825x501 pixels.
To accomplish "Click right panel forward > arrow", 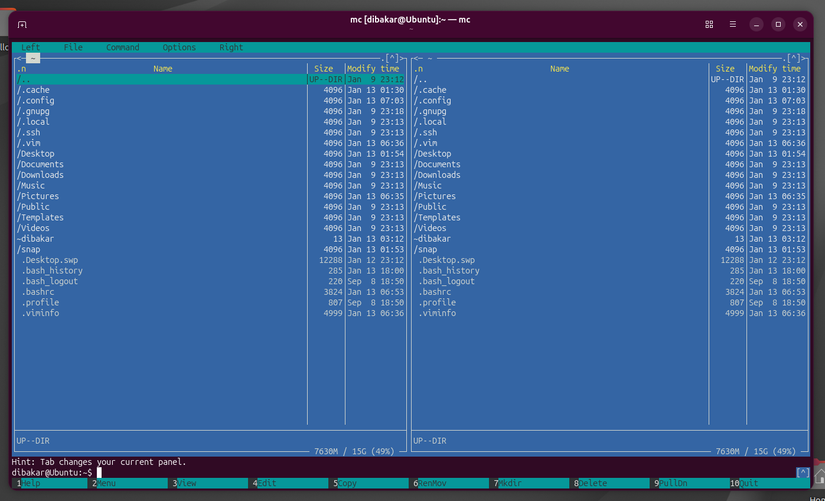I will tap(804, 58).
